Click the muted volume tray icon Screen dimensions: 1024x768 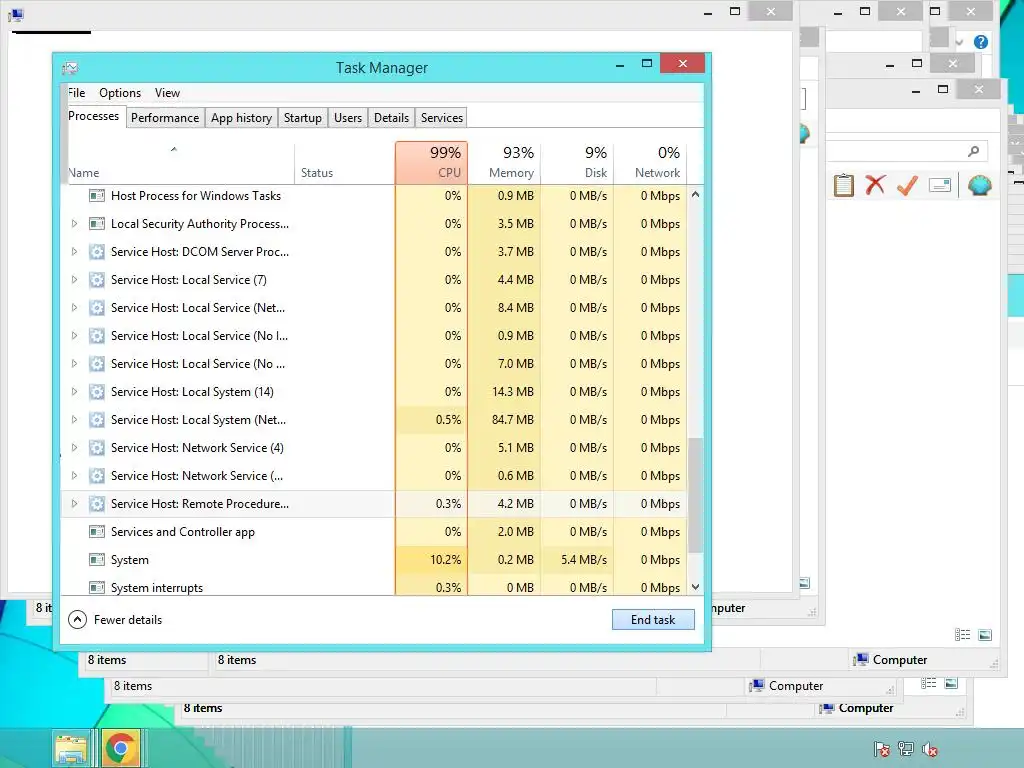point(929,749)
